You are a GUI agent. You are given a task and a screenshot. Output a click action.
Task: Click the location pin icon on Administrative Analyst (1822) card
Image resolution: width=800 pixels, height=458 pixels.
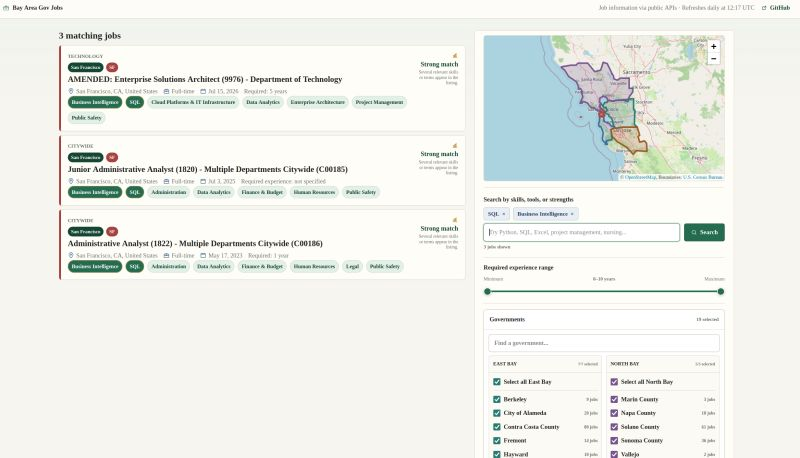click(71, 255)
